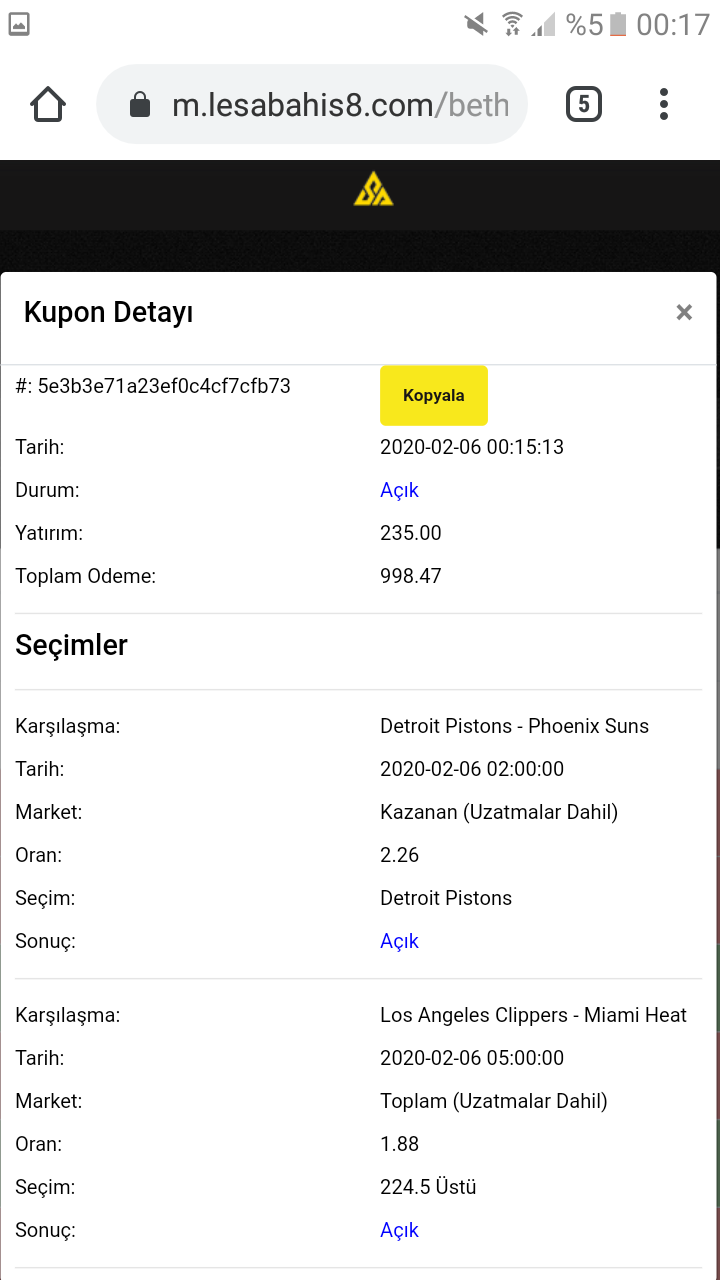Viewport: 720px width, 1280px height.
Task: Select the Yatırım label
Action: [x=49, y=533]
